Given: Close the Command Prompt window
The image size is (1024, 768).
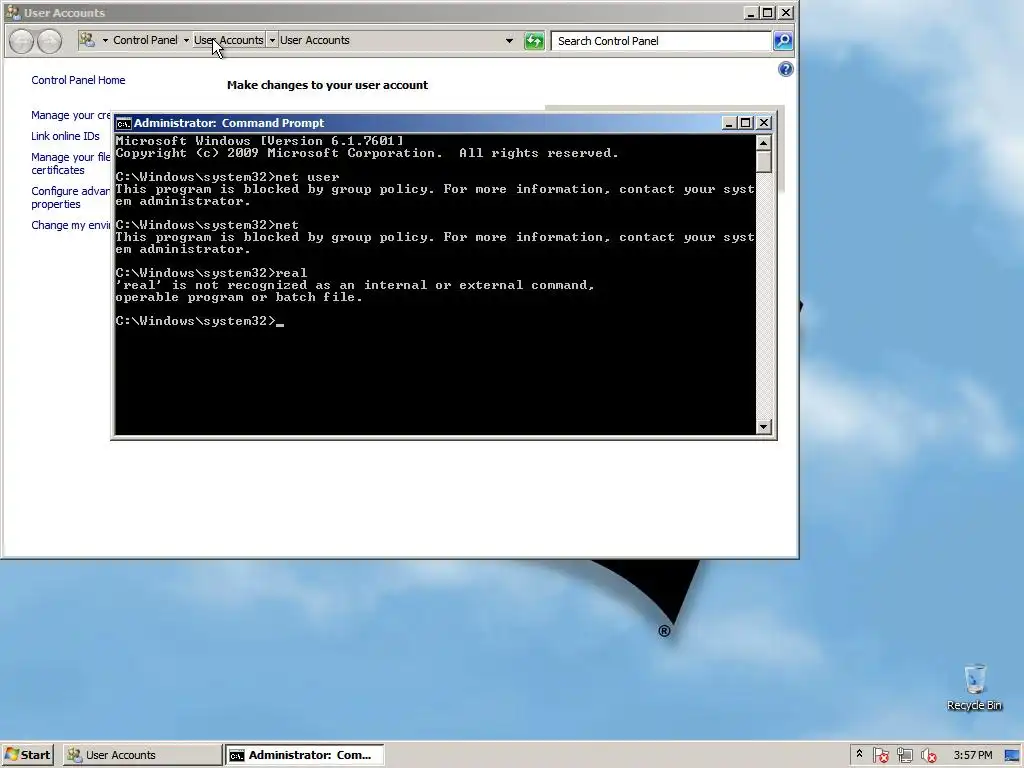Looking at the screenshot, I should pos(764,123).
